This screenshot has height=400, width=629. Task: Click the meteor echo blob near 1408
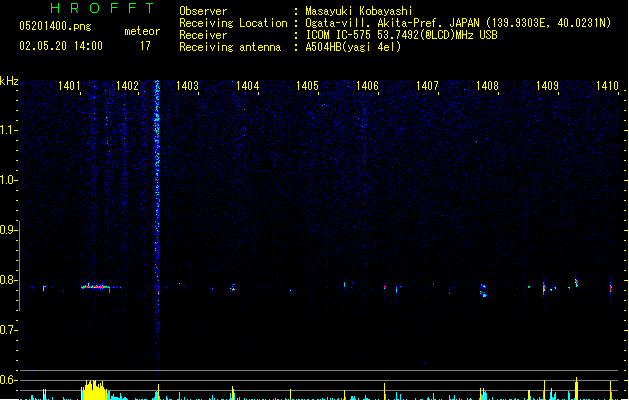click(483, 290)
